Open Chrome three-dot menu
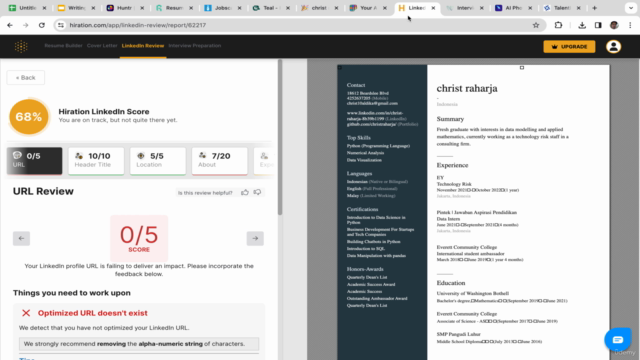The height and width of the screenshot is (360, 640). [x=630, y=25]
